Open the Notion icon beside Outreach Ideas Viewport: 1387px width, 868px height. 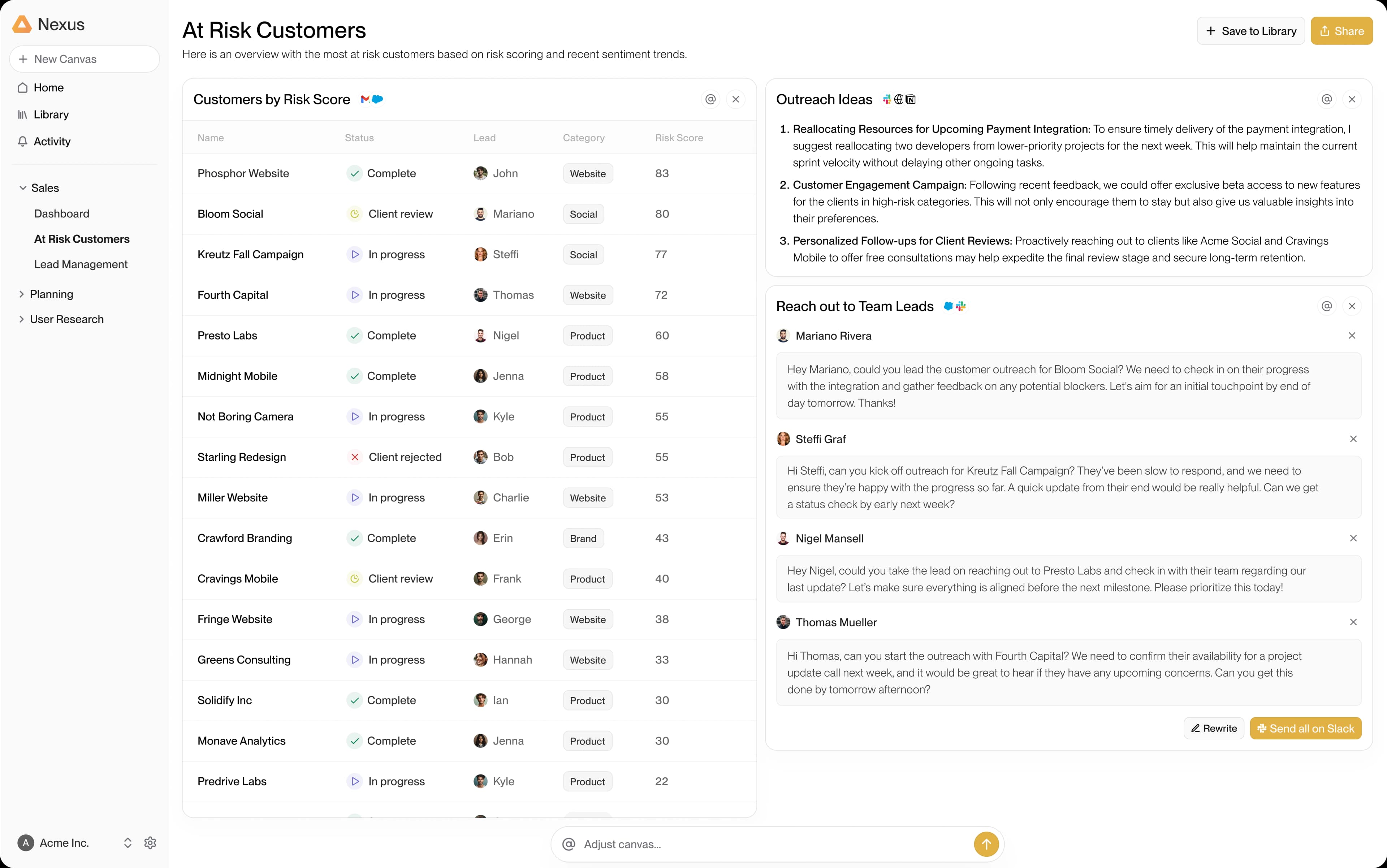pos(910,99)
